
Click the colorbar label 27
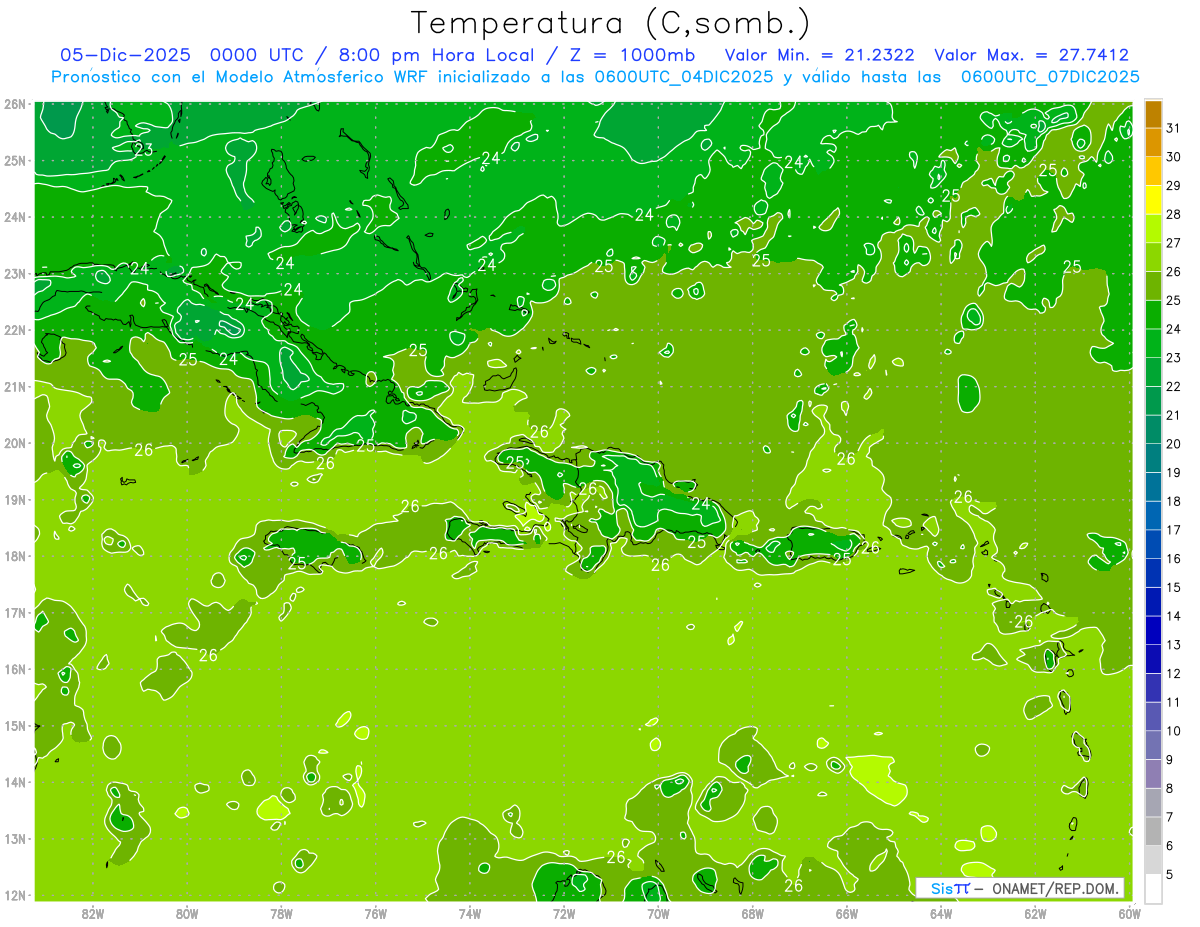(x=1174, y=243)
